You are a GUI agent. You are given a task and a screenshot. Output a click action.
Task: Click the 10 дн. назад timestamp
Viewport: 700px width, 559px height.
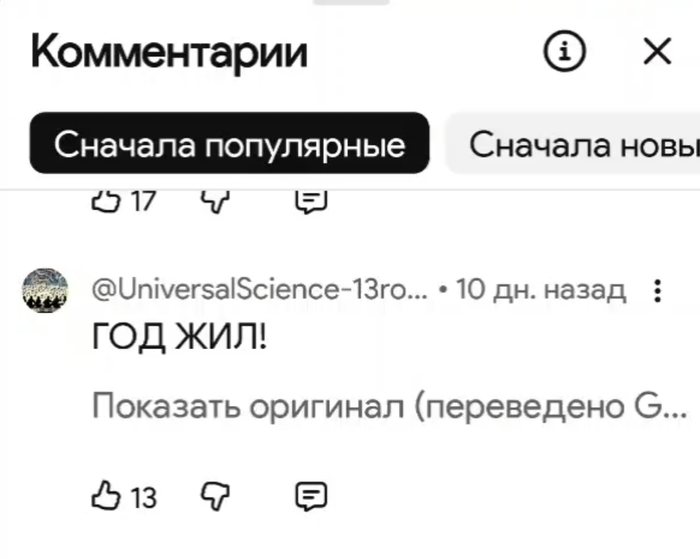point(540,291)
